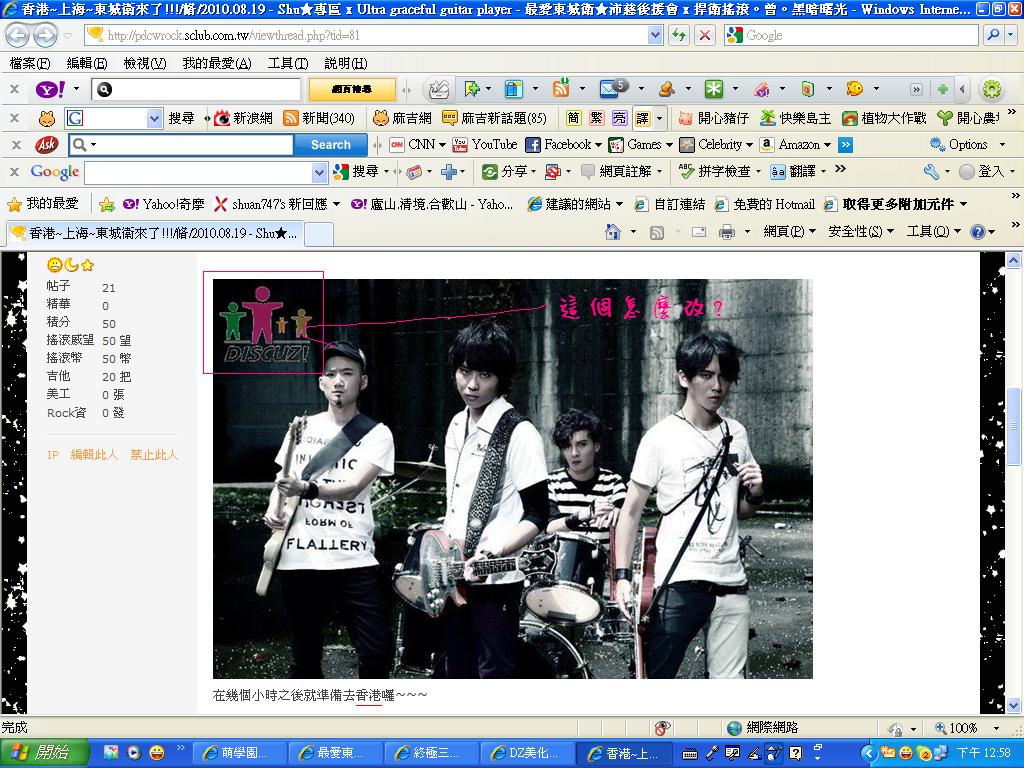The image size is (1024, 768).
Task: Click the Stop loading red X icon
Action: 705,35
